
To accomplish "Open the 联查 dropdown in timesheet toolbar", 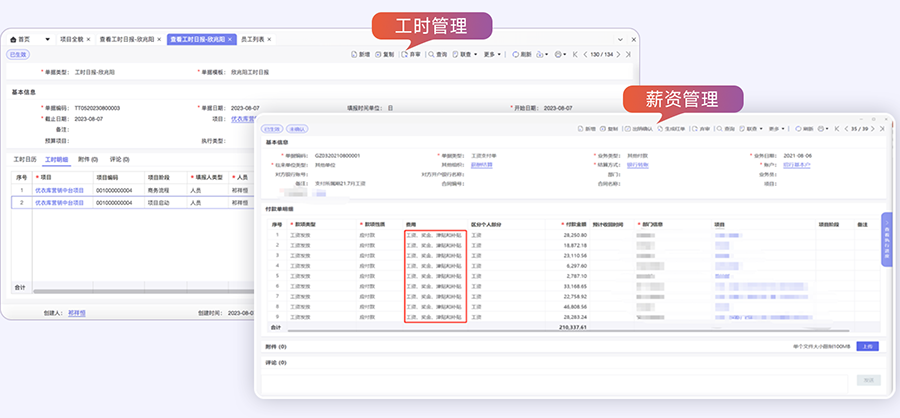I will (466, 53).
